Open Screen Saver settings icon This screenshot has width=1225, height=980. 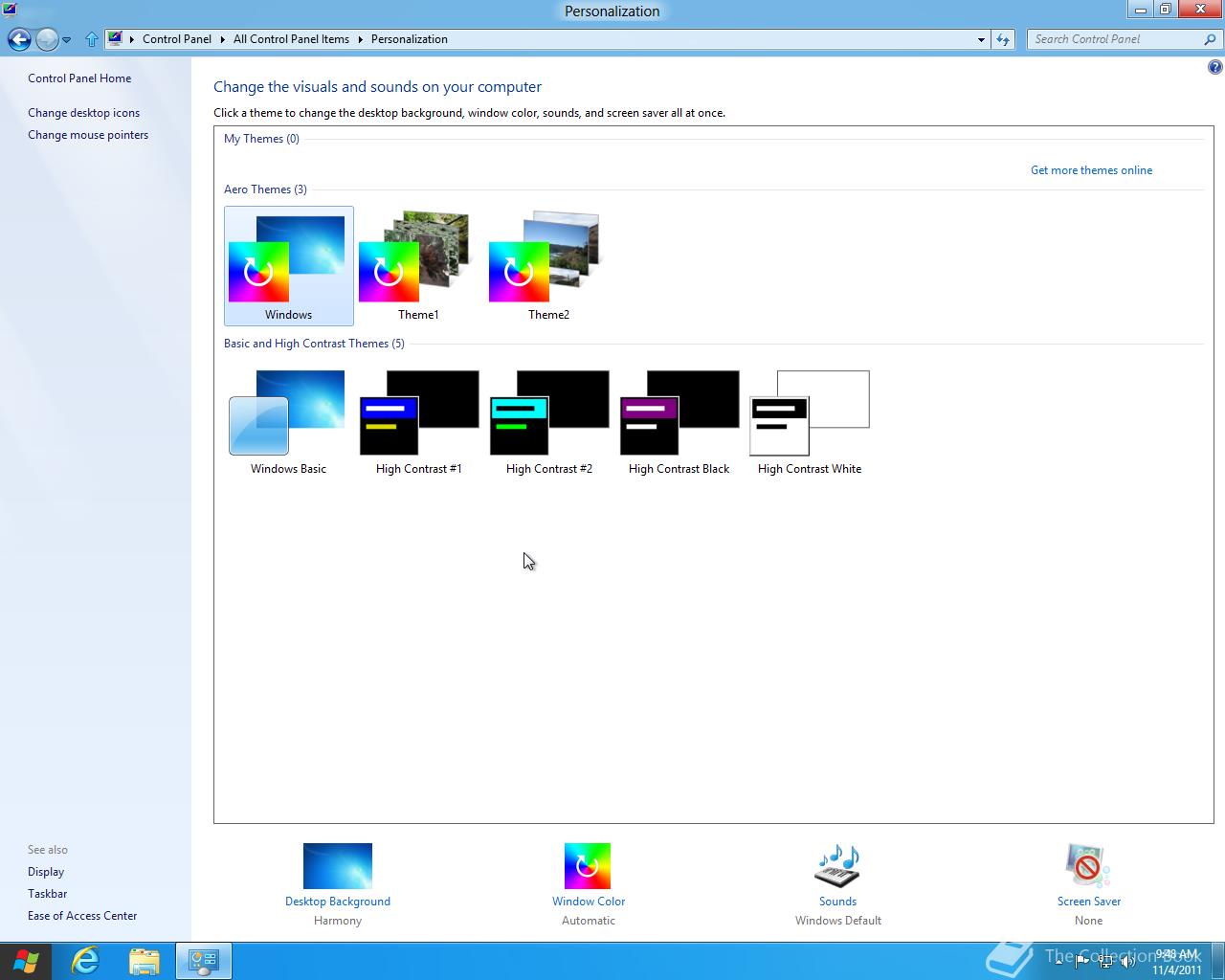point(1088,866)
